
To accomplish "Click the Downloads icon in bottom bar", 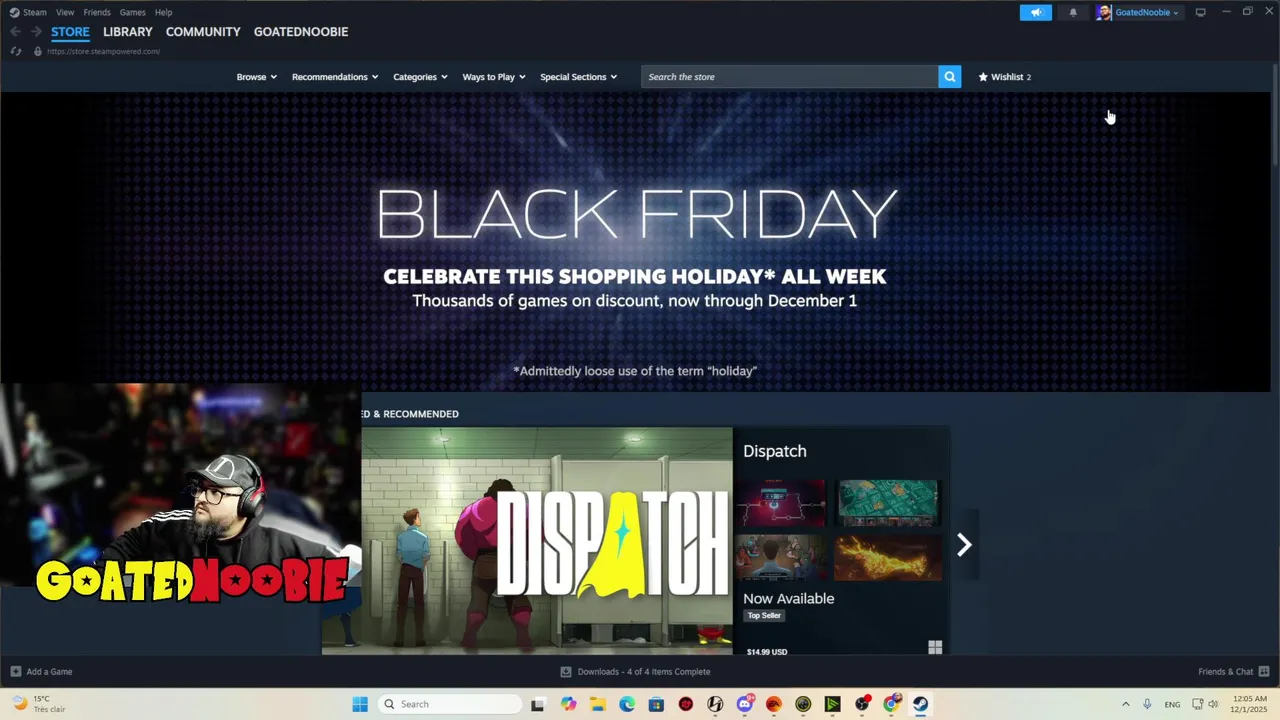I will (x=566, y=671).
